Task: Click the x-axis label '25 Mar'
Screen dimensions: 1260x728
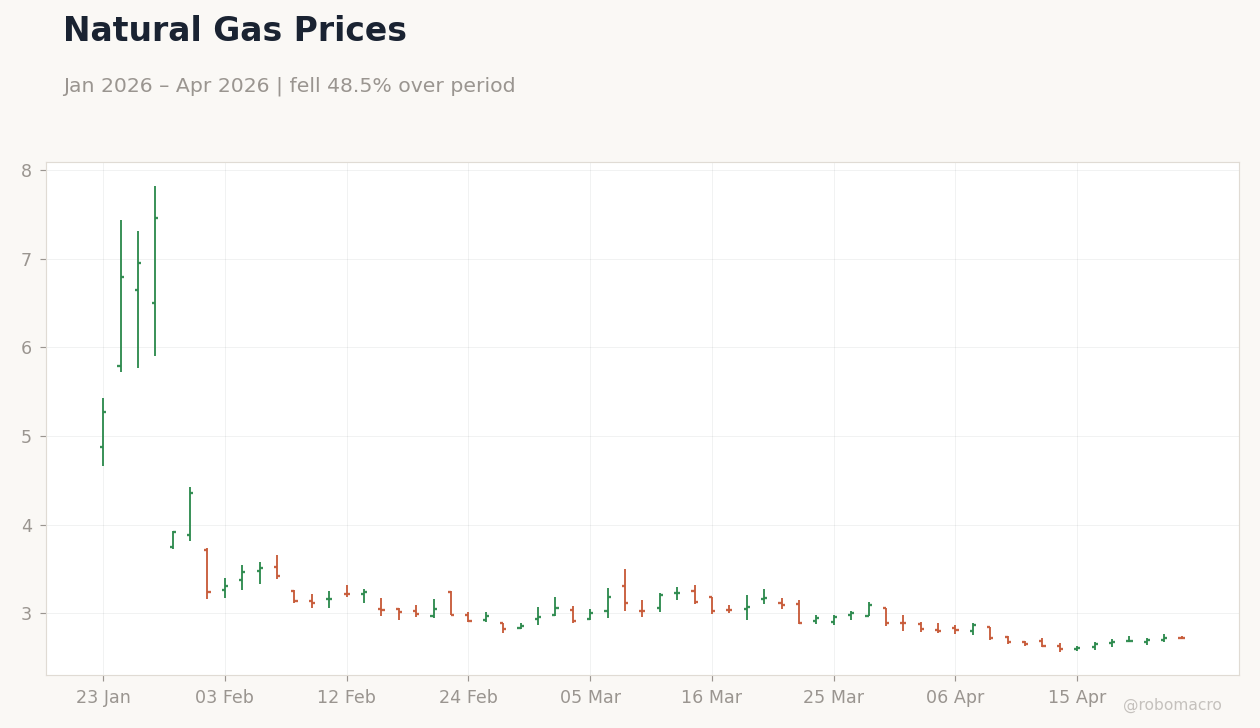Action: coord(834,698)
